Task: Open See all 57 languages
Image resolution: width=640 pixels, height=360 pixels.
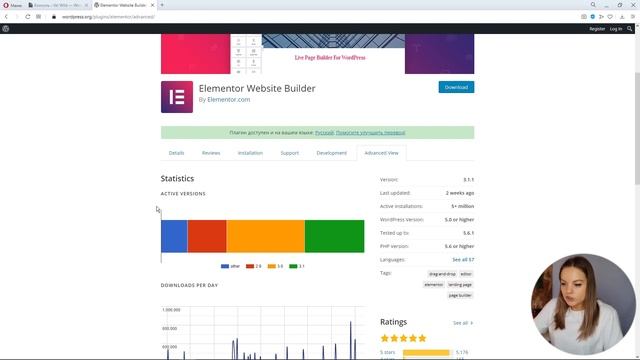Action: tap(463, 260)
